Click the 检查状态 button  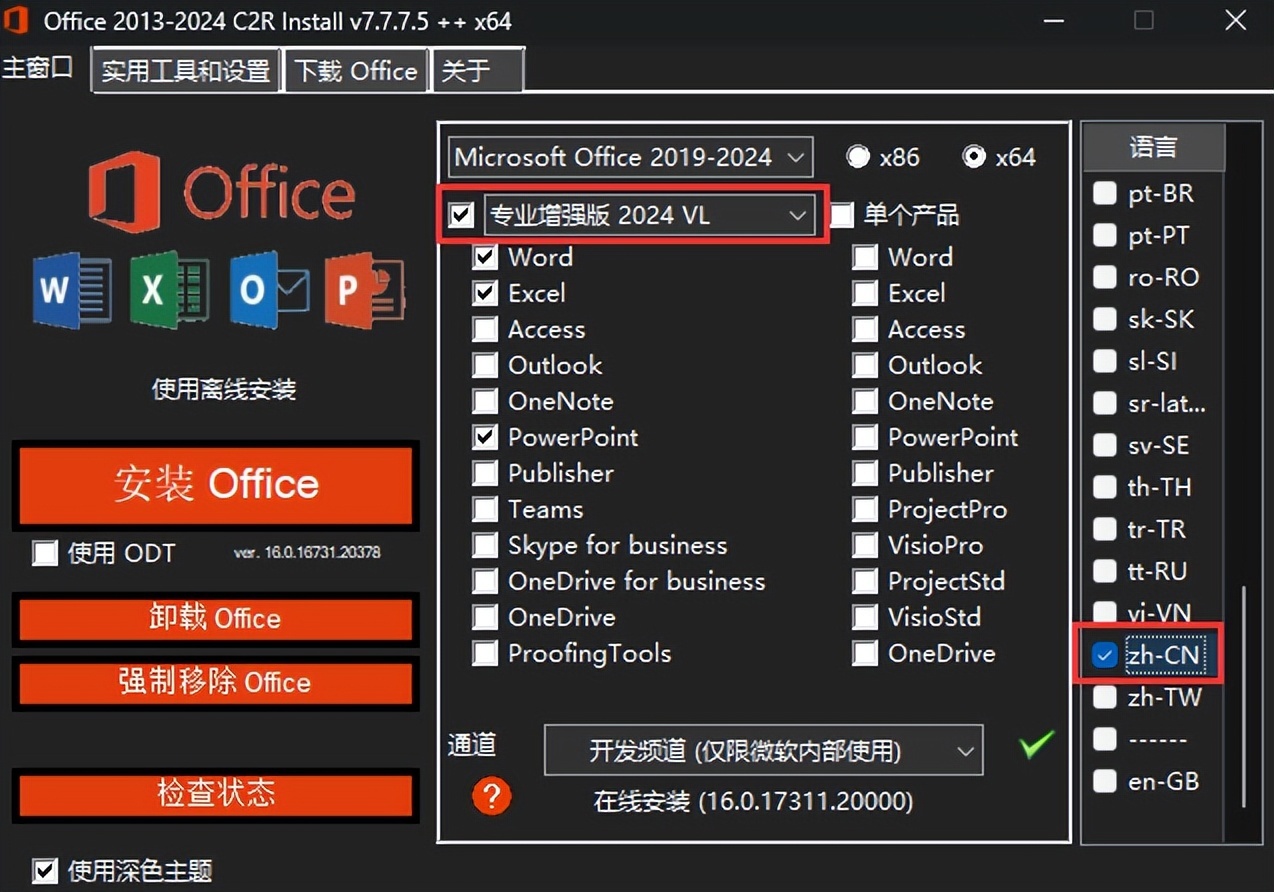click(x=216, y=794)
